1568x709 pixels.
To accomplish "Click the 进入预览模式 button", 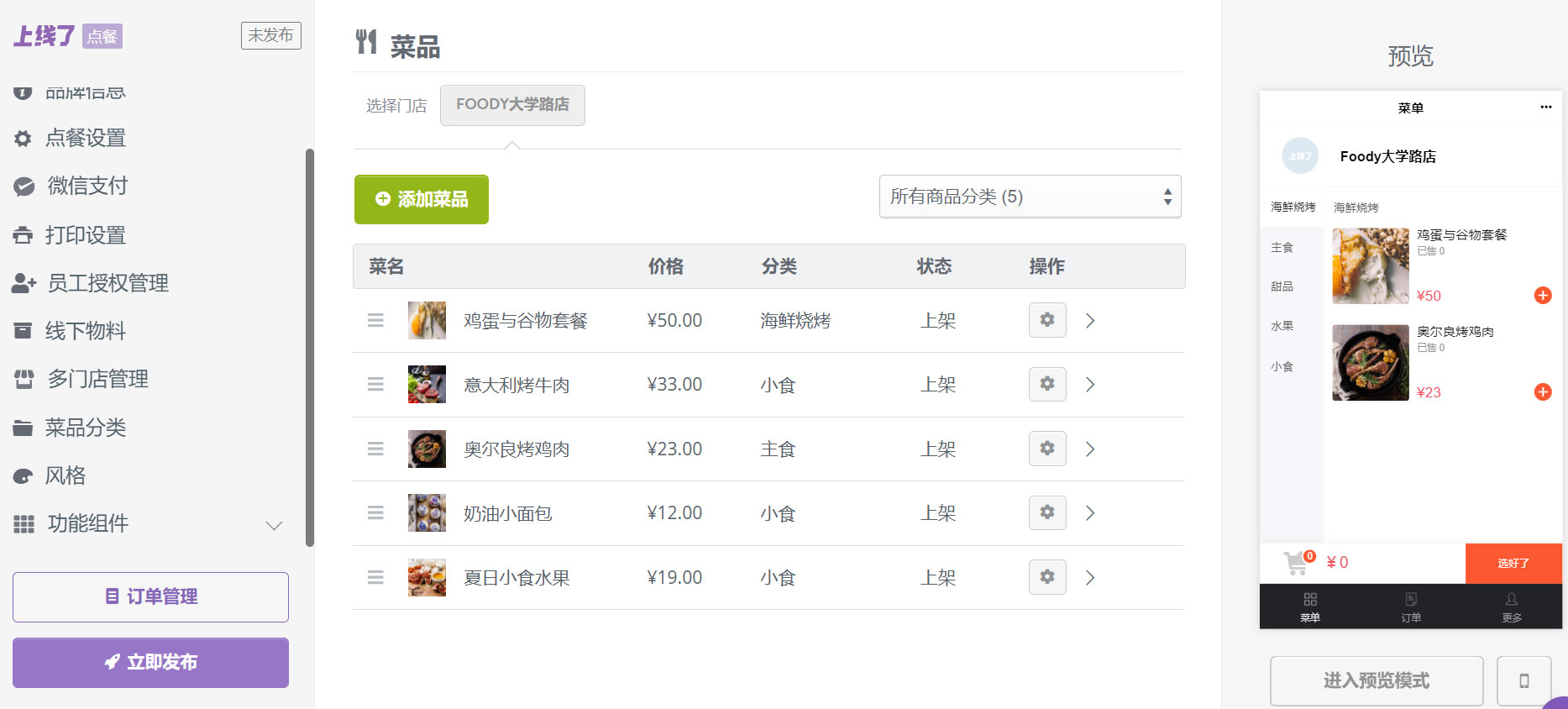I will pyautogui.click(x=1376, y=680).
